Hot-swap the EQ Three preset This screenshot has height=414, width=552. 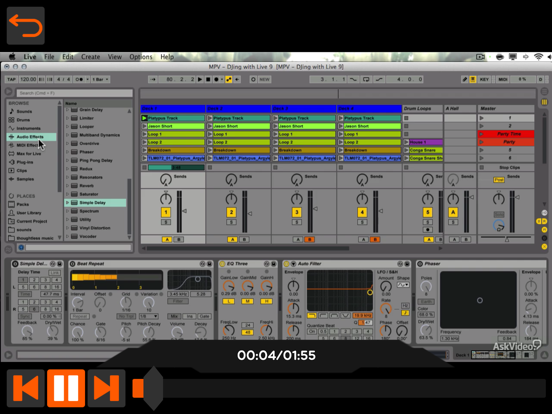click(x=267, y=264)
